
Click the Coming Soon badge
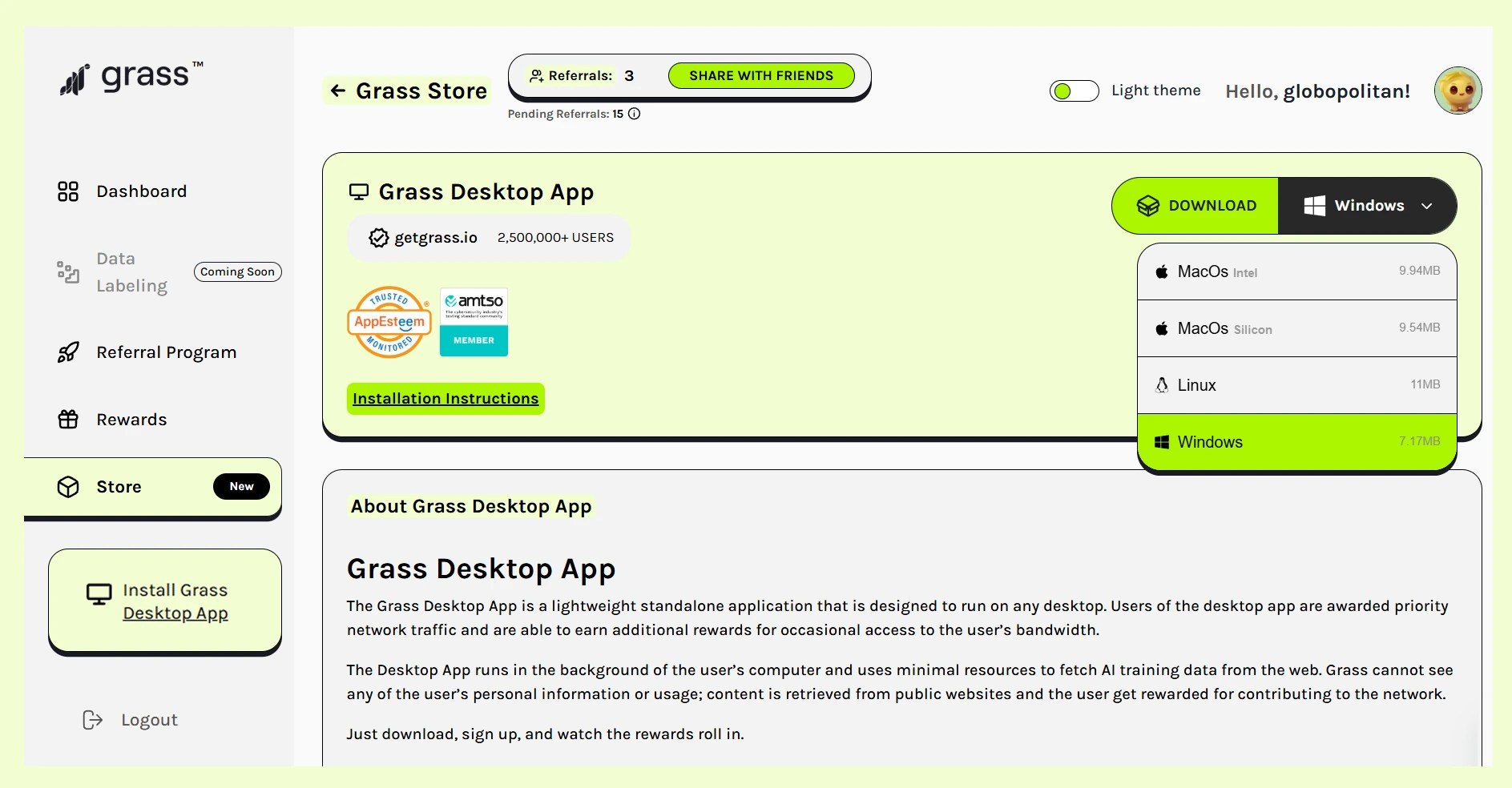tap(238, 272)
